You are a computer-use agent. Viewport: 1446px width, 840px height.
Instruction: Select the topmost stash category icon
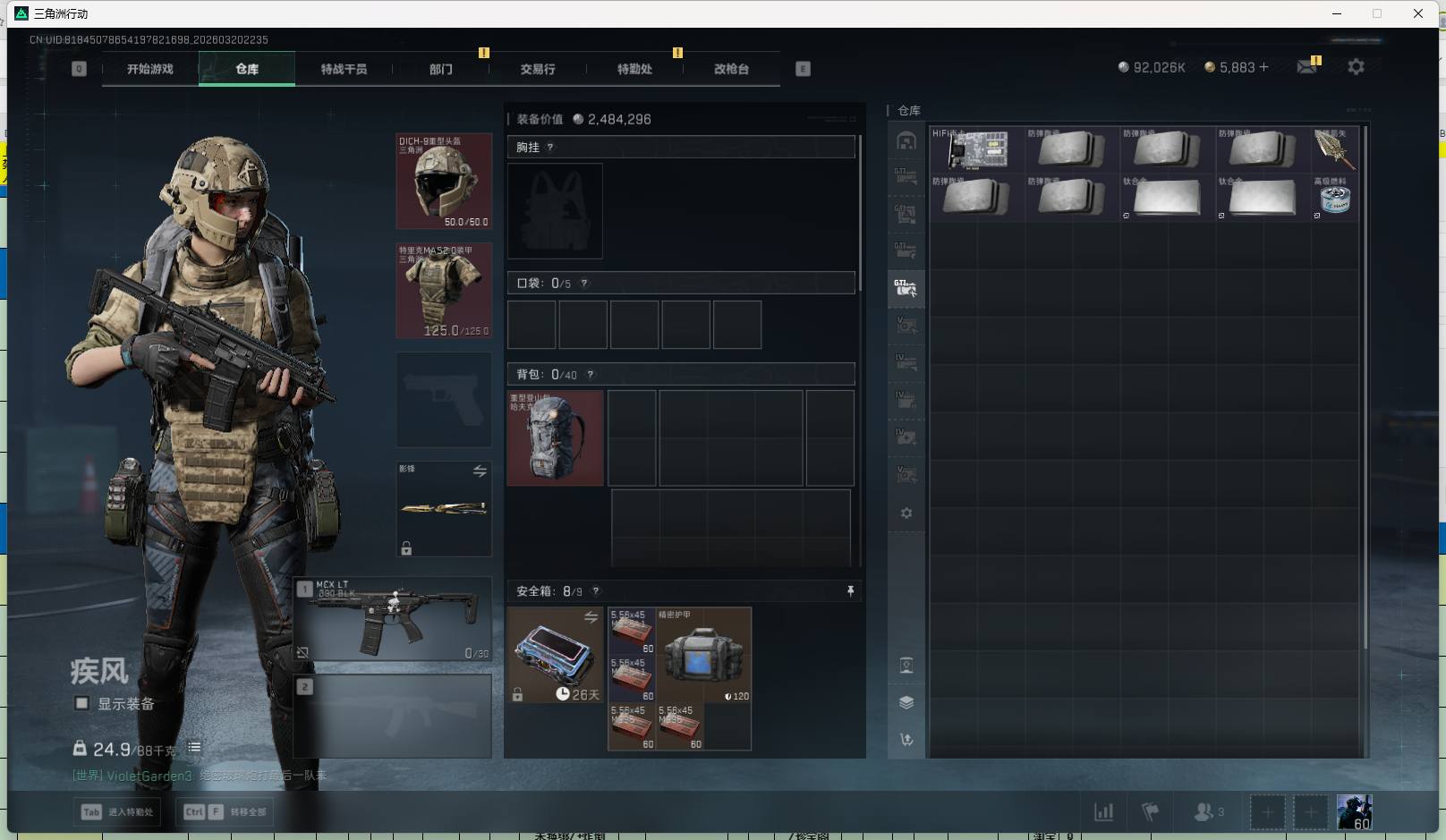point(906,141)
